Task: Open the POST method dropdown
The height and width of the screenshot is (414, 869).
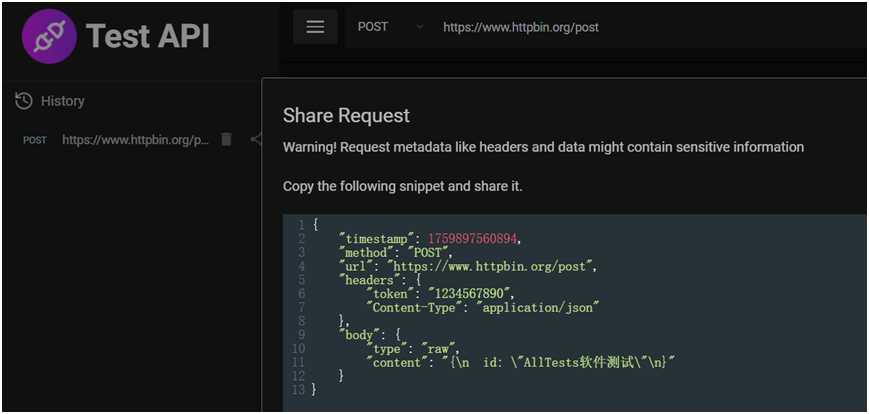Action: click(x=390, y=27)
